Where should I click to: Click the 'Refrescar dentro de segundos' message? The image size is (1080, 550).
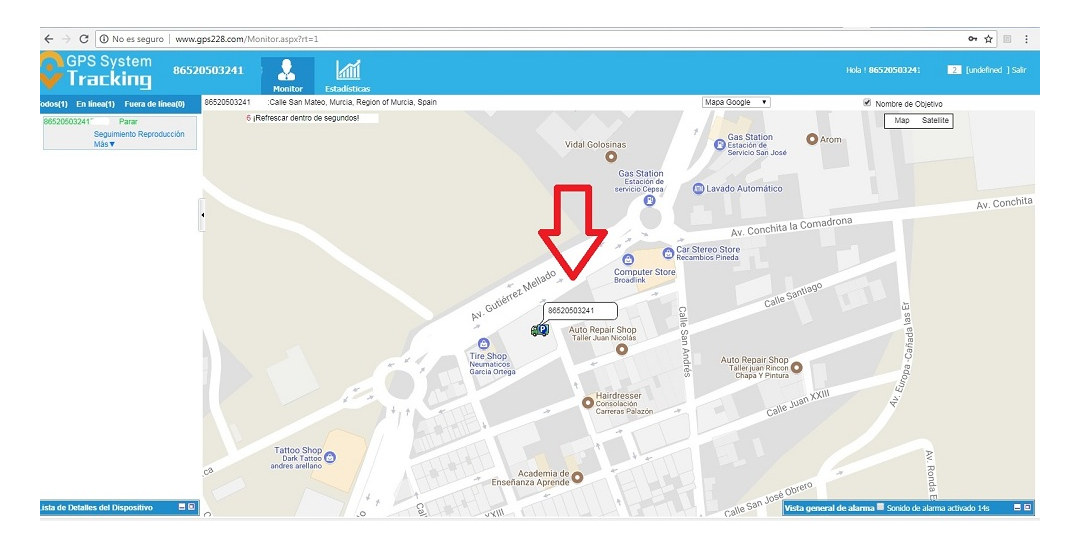[x=306, y=118]
